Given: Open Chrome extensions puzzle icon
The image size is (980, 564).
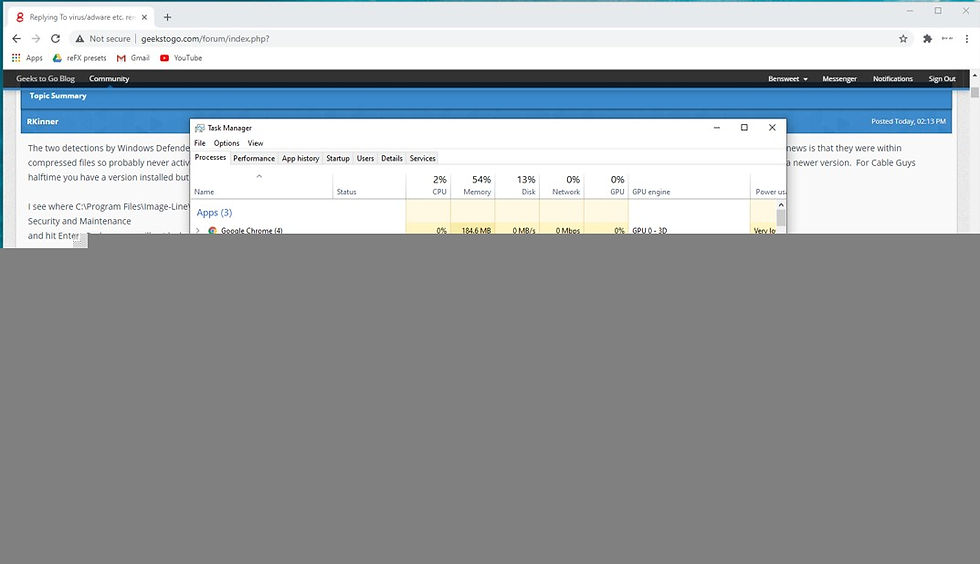Looking at the screenshot, I should point(928,39).
